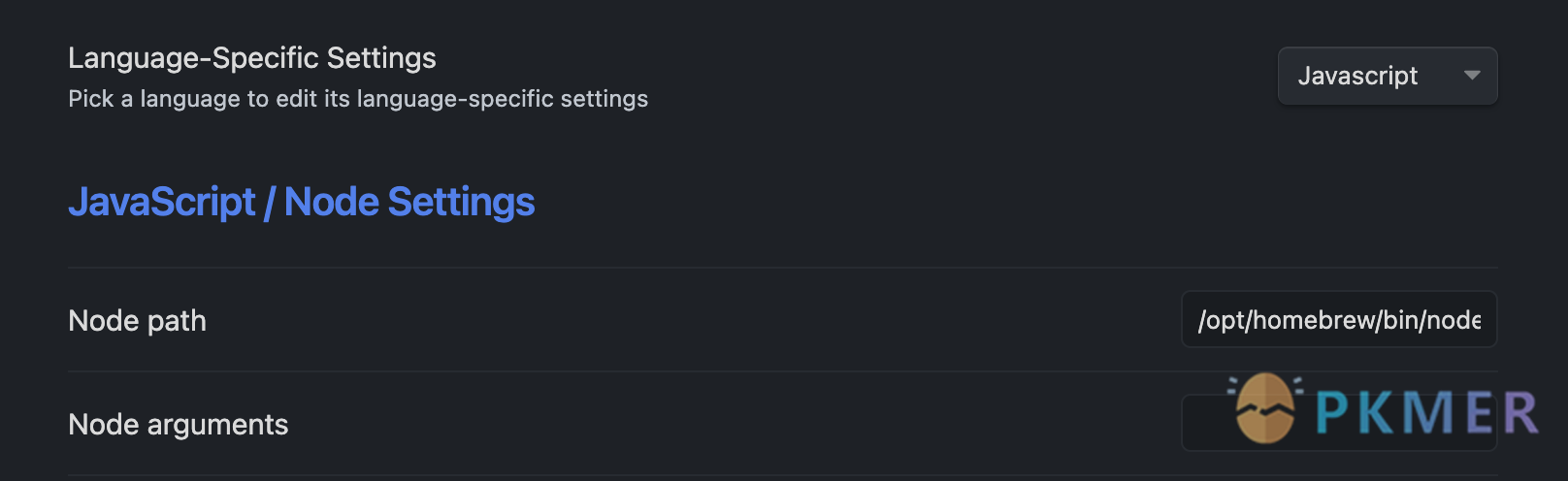Click the letter M in PKMER watermark
This screenshot has width=1568, height=481.
[1427, 412]
